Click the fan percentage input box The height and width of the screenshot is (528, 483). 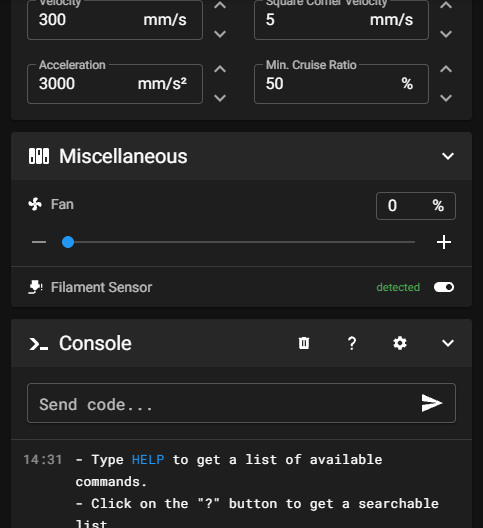pyautogui.click(x=416, y=206)
